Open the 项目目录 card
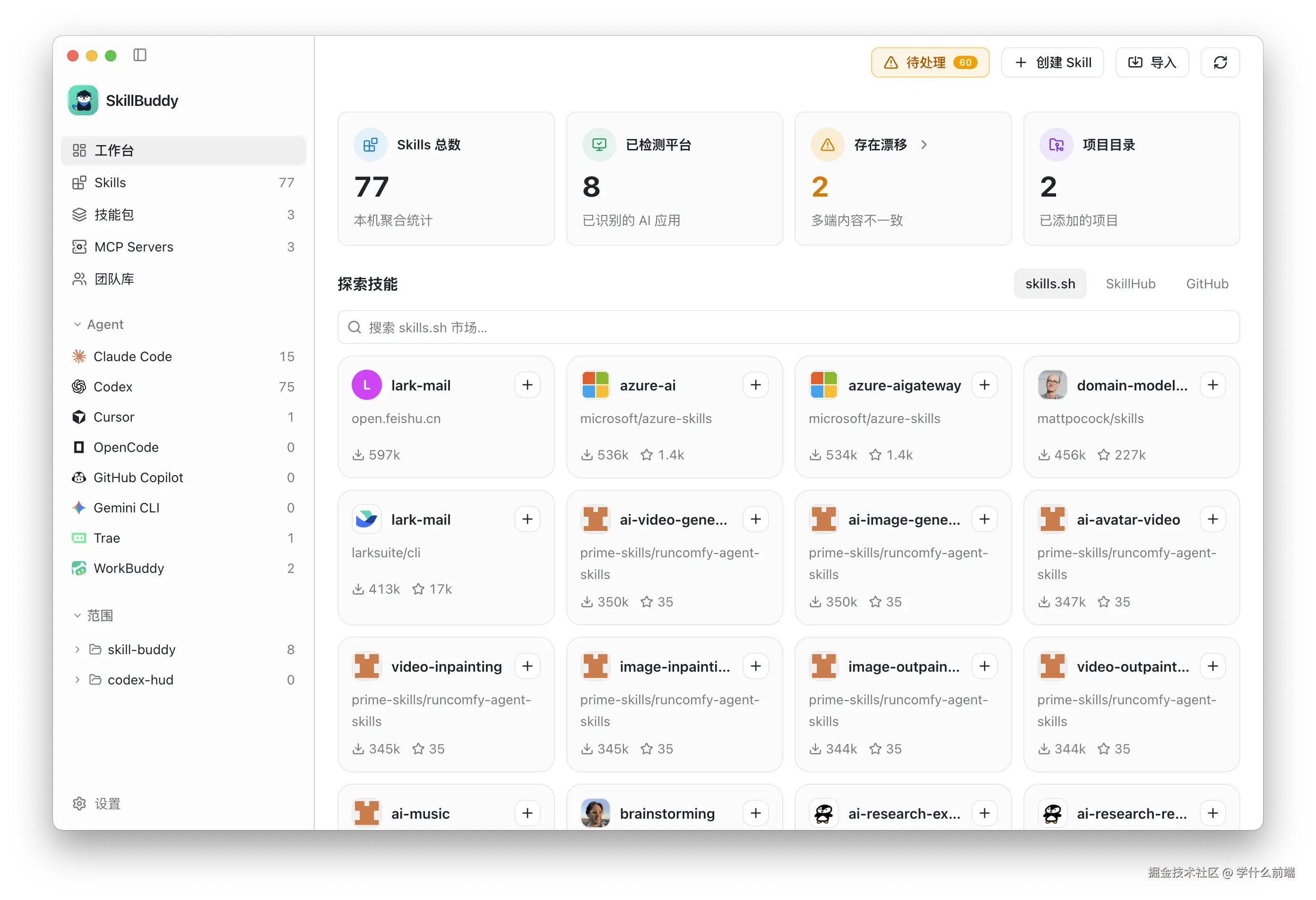The width and height of the screenshot is (1316, 900). coord(1131,178)
